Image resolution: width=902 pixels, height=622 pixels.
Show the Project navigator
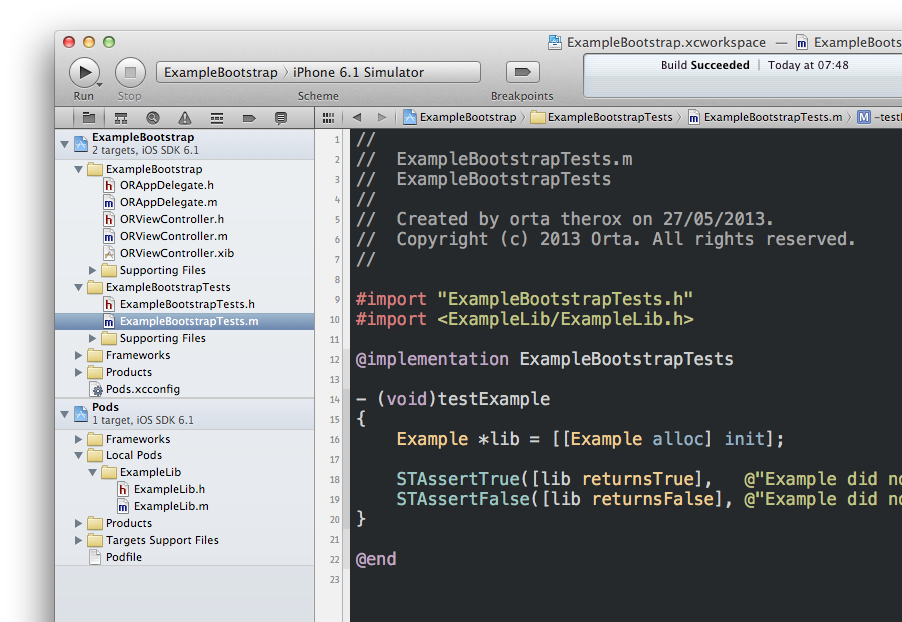[x=89, y=118]
